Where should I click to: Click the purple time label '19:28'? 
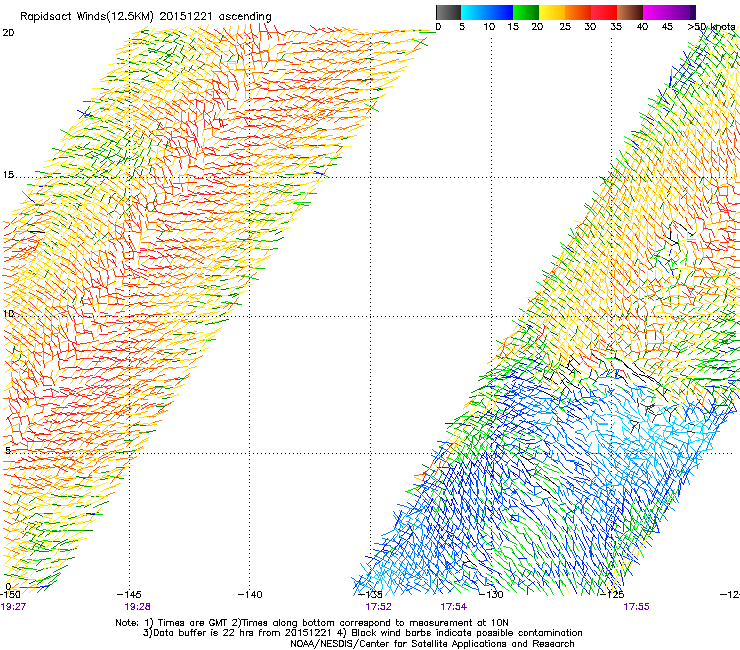point(137,607)
